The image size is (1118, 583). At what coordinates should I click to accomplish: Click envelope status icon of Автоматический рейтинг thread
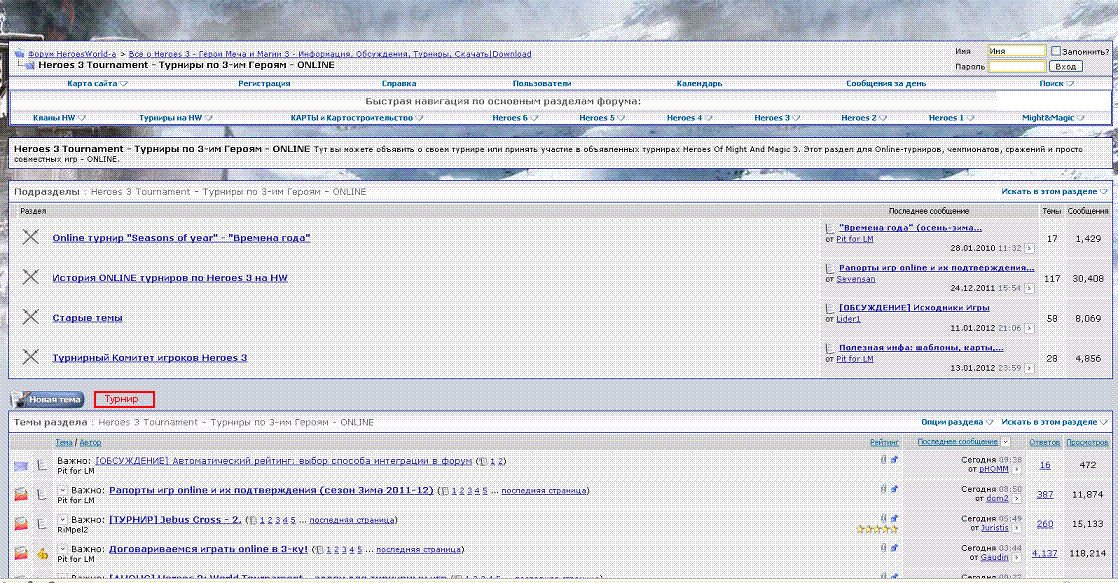(21, 465)
